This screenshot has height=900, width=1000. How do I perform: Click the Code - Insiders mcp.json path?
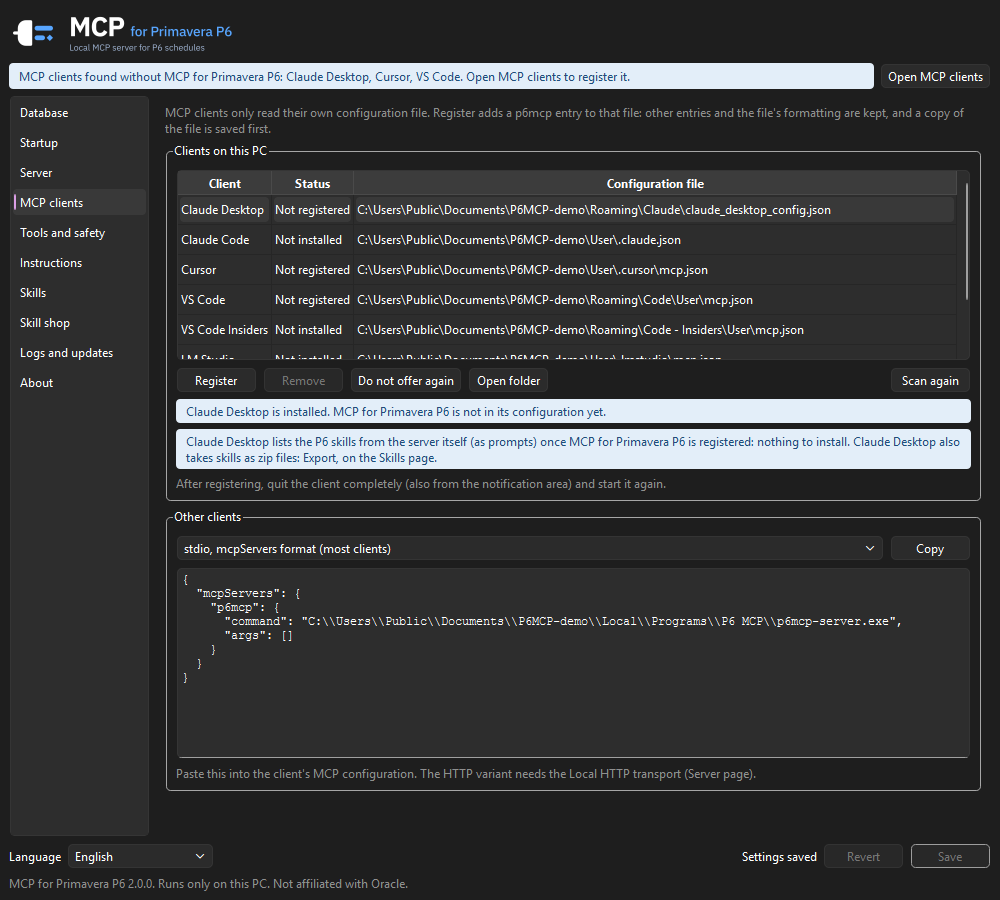pos(654,330)
